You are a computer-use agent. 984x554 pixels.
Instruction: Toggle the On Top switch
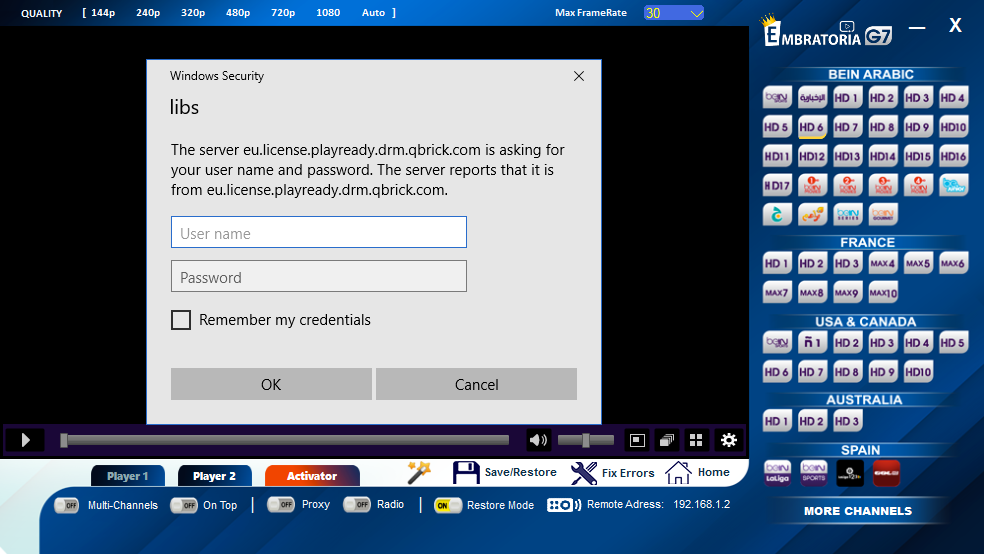coord(184,505)
